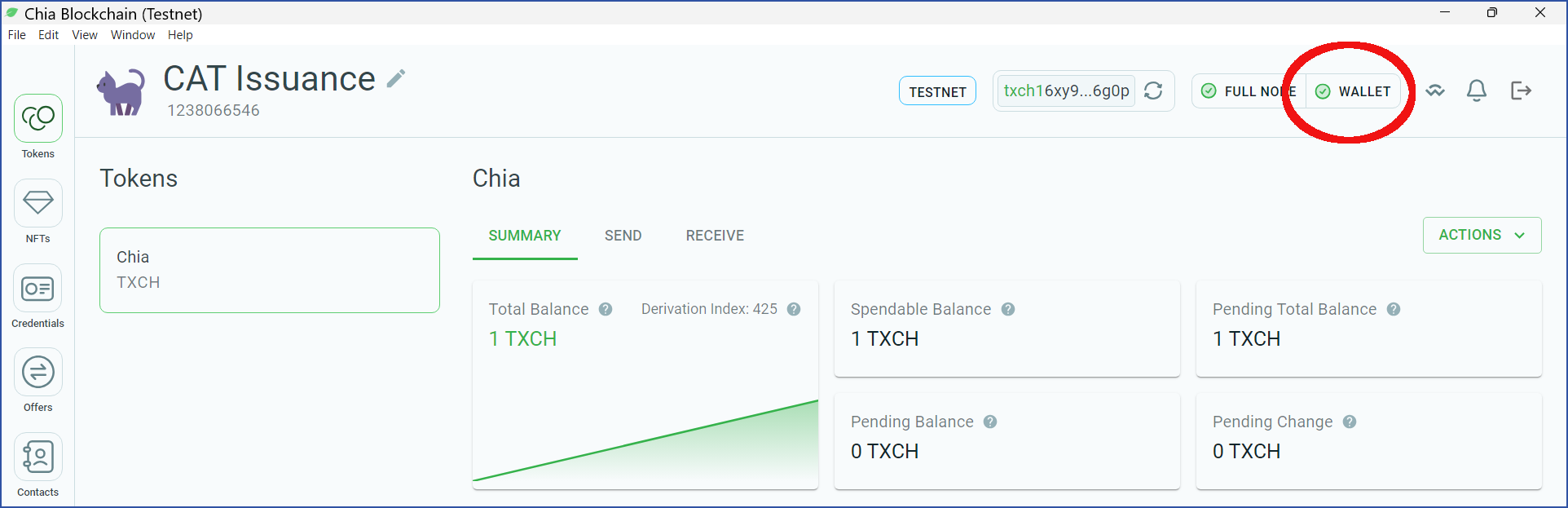The width and height of the screenshot is (1568, 508).
Task: Open the Credentials sidebar icon
Action: 38,288
